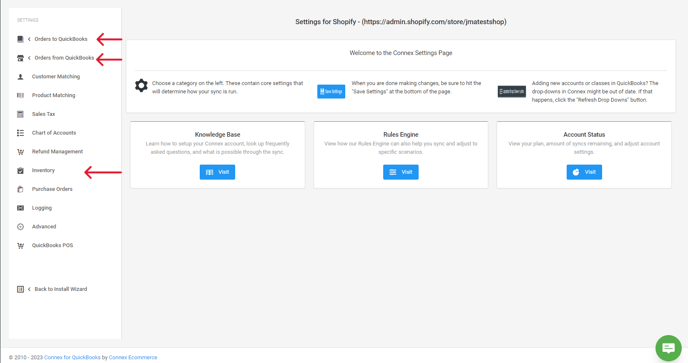Click the Purchase Orders icon
The image size is (688, 363).
[20, 189]
